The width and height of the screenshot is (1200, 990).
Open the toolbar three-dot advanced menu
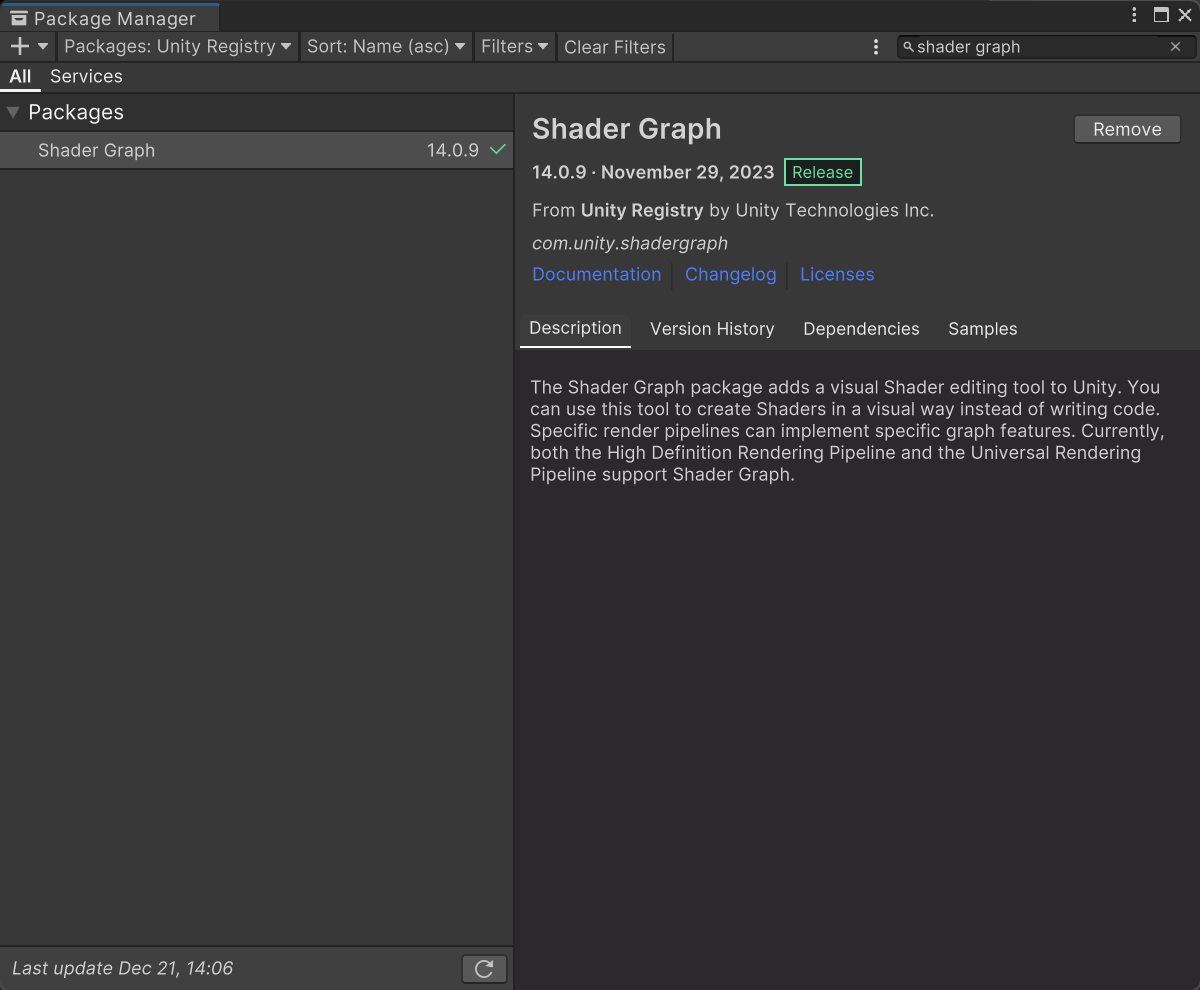coord(876,47)
